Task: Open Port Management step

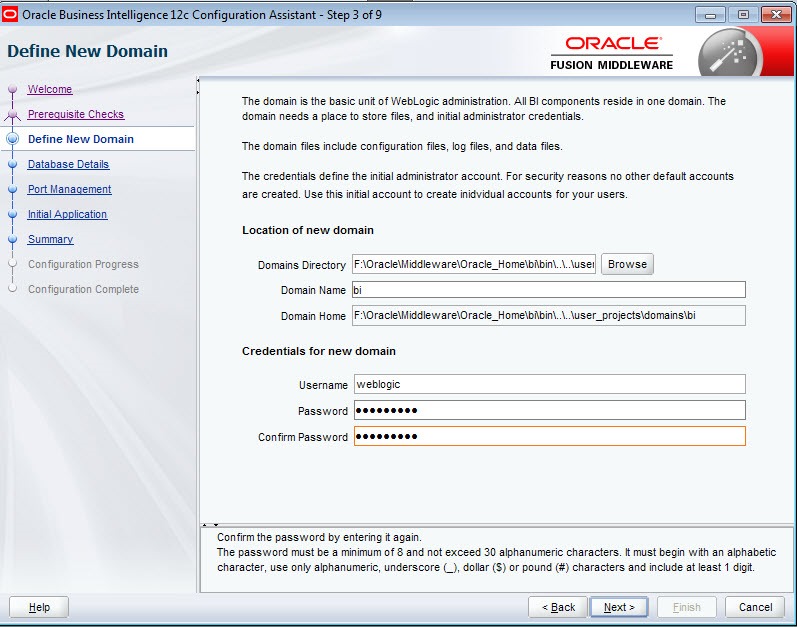Action: [69, 189]
